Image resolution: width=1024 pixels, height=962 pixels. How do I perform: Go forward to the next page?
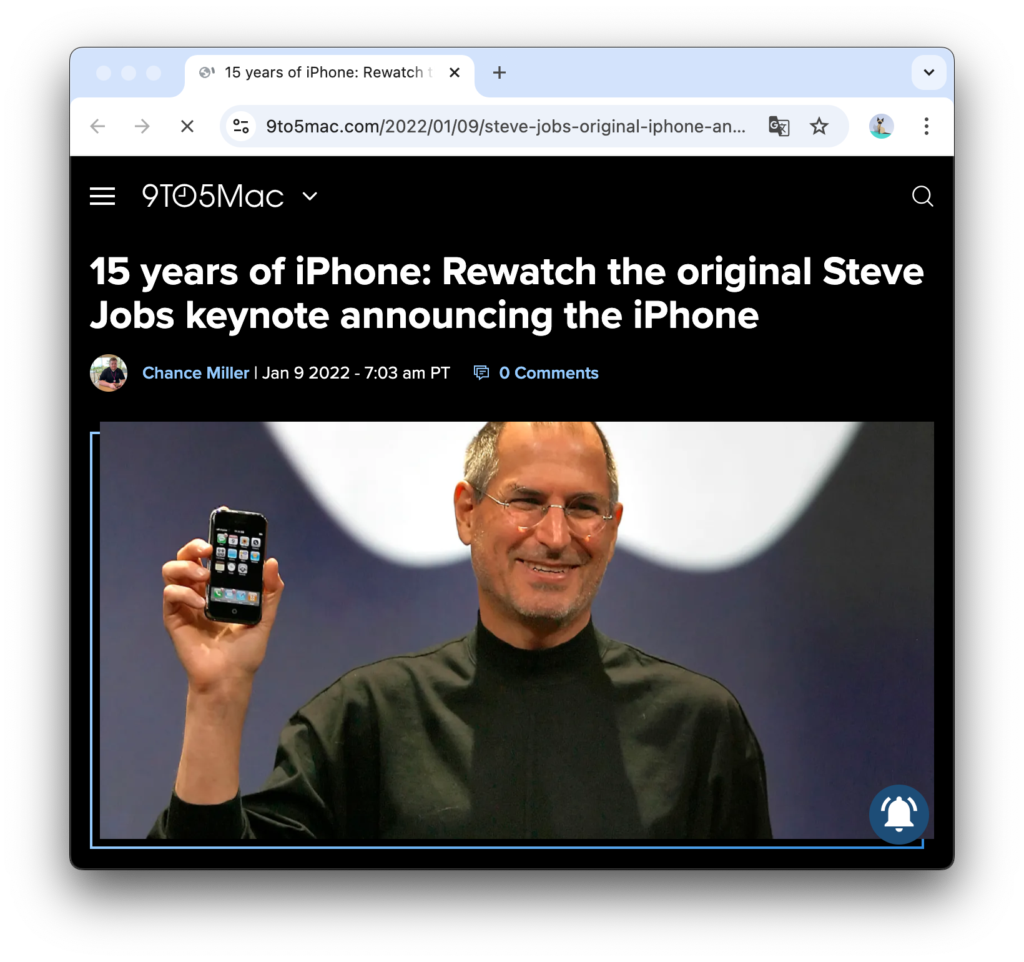point(142,126)
